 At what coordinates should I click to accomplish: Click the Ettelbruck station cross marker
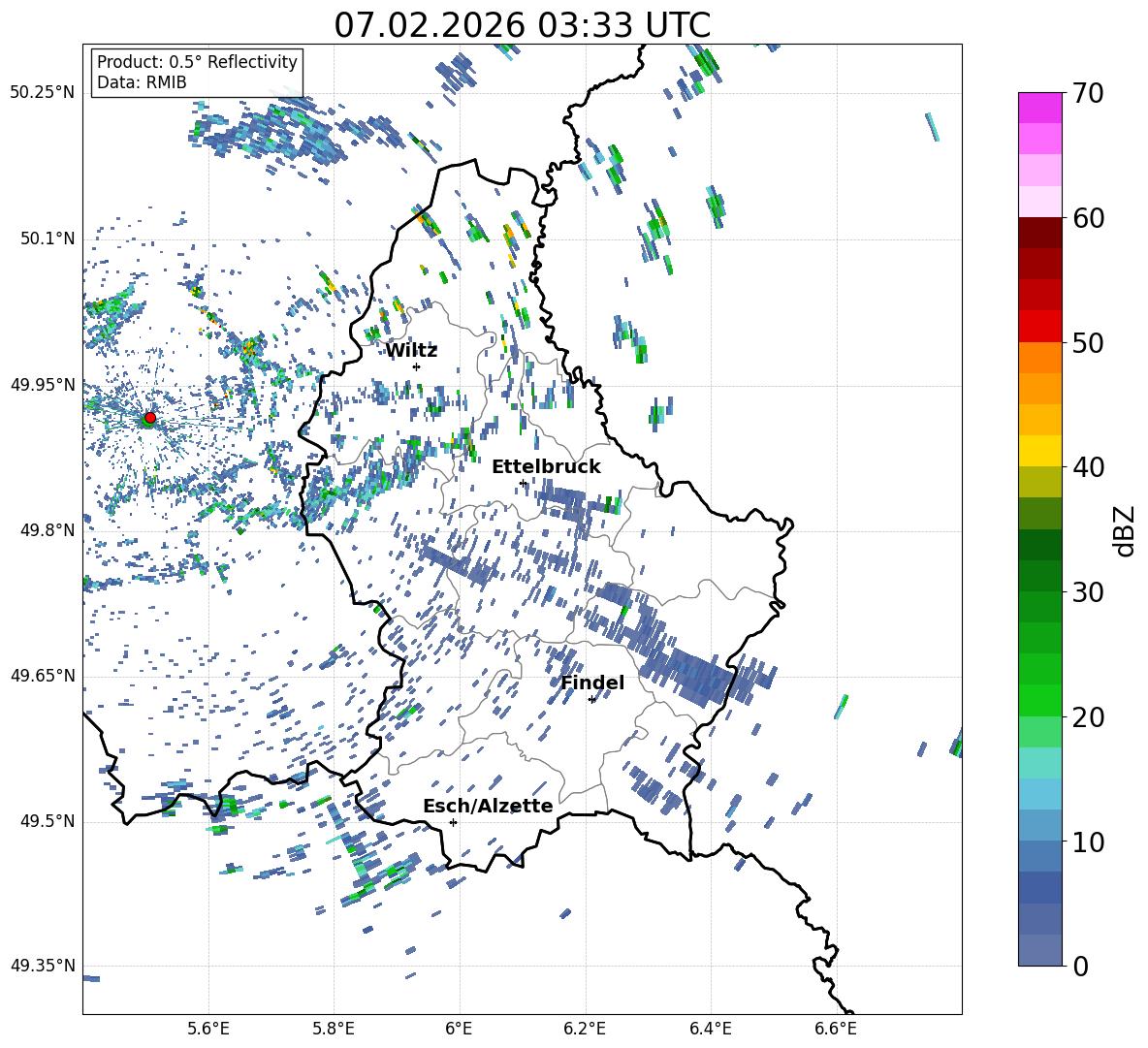point(523,483)
